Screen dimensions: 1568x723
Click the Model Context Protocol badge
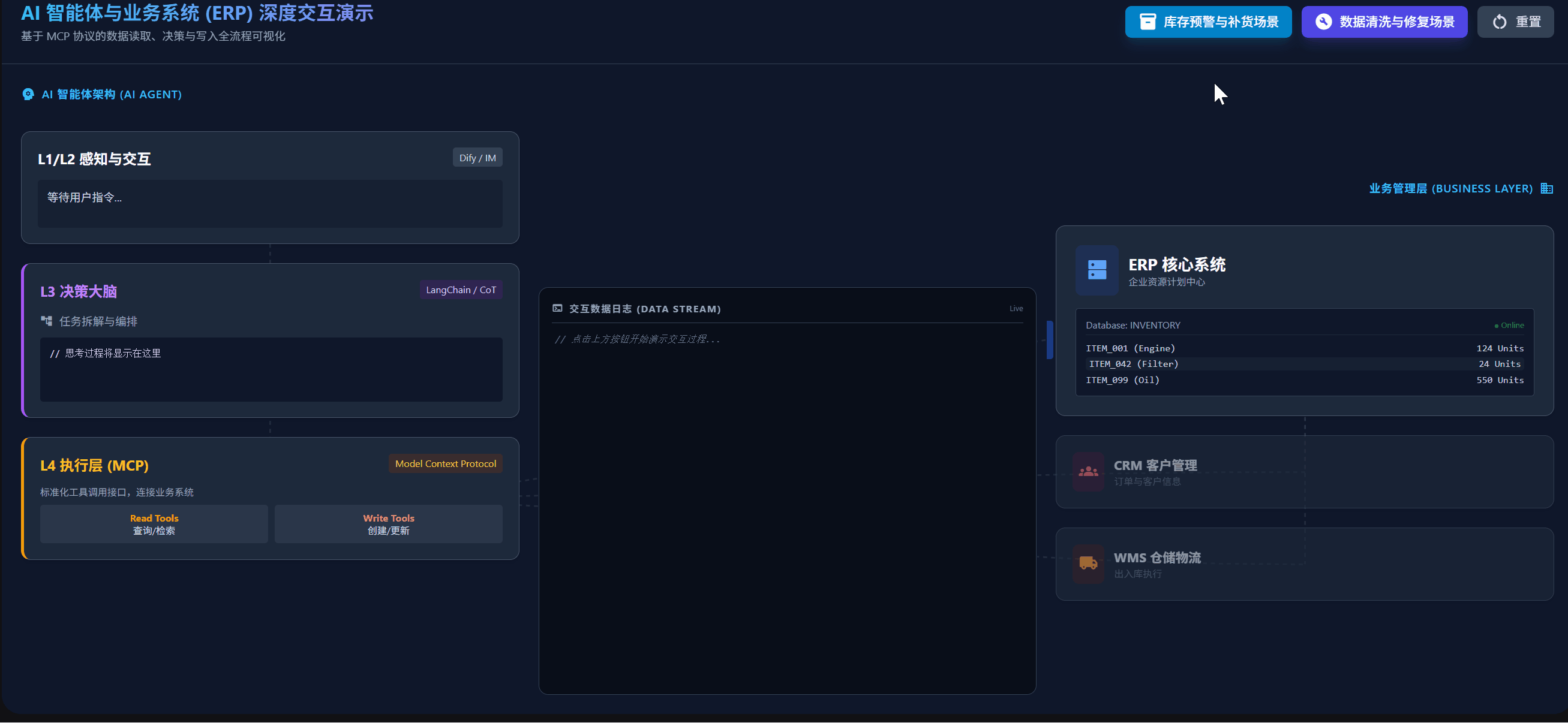tap(445, 464)
